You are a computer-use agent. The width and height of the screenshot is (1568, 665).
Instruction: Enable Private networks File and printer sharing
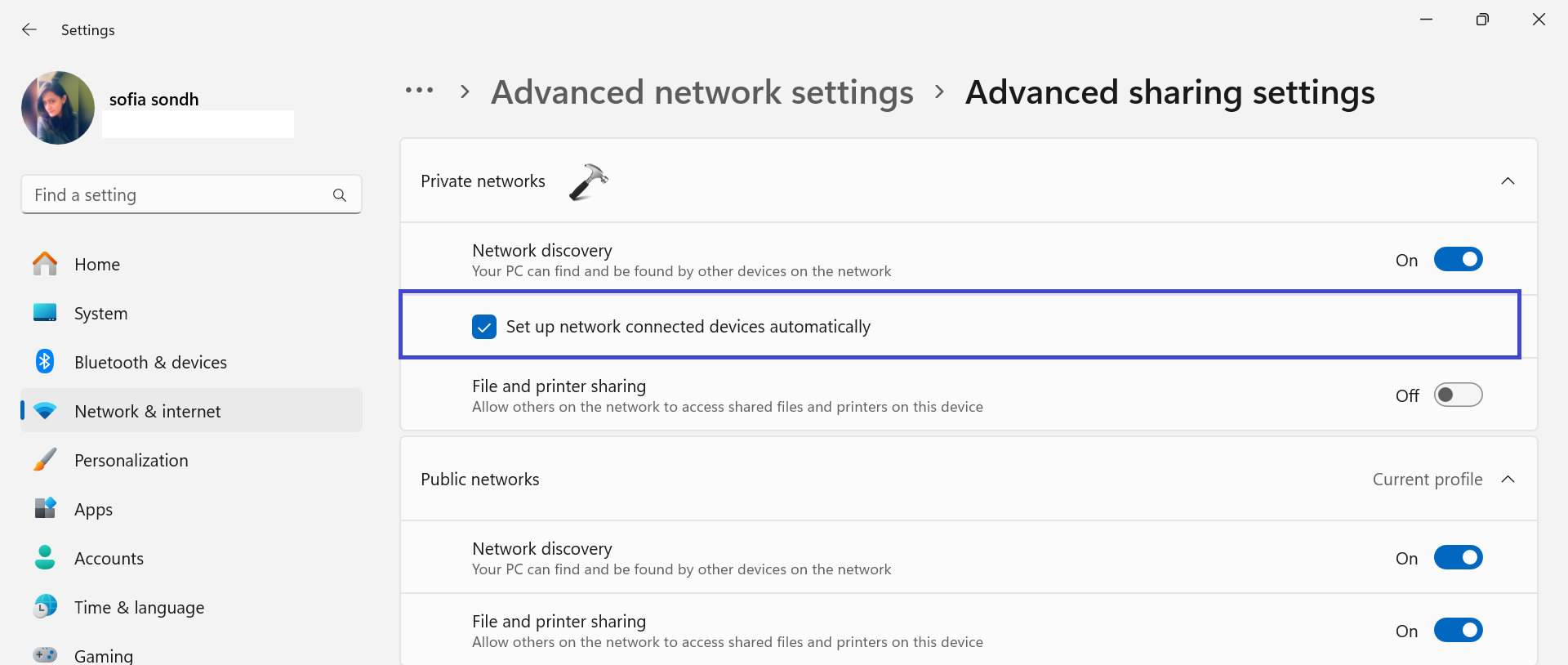[1458, 395]
